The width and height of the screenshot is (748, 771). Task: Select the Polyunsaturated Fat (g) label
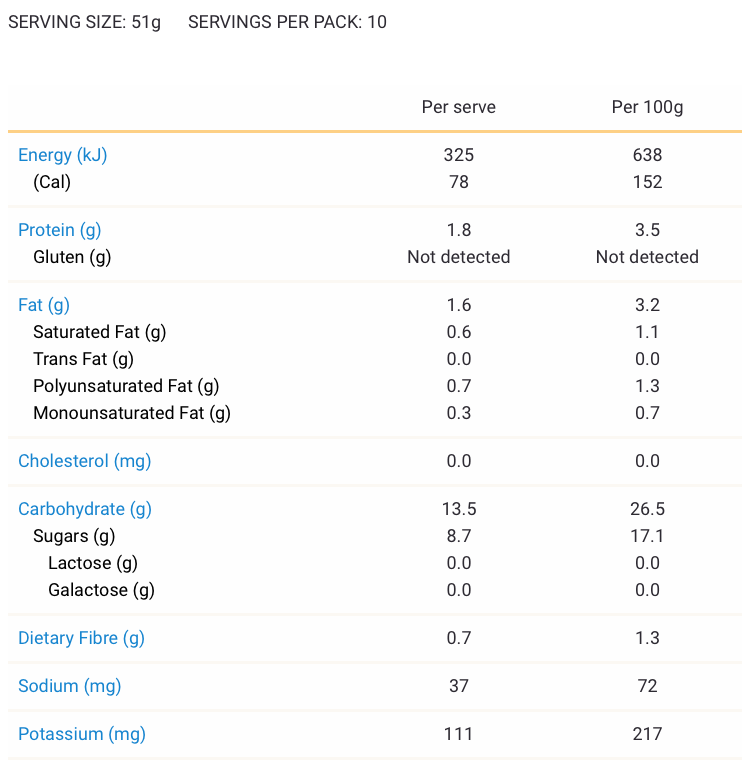click(x=126, y=386)
